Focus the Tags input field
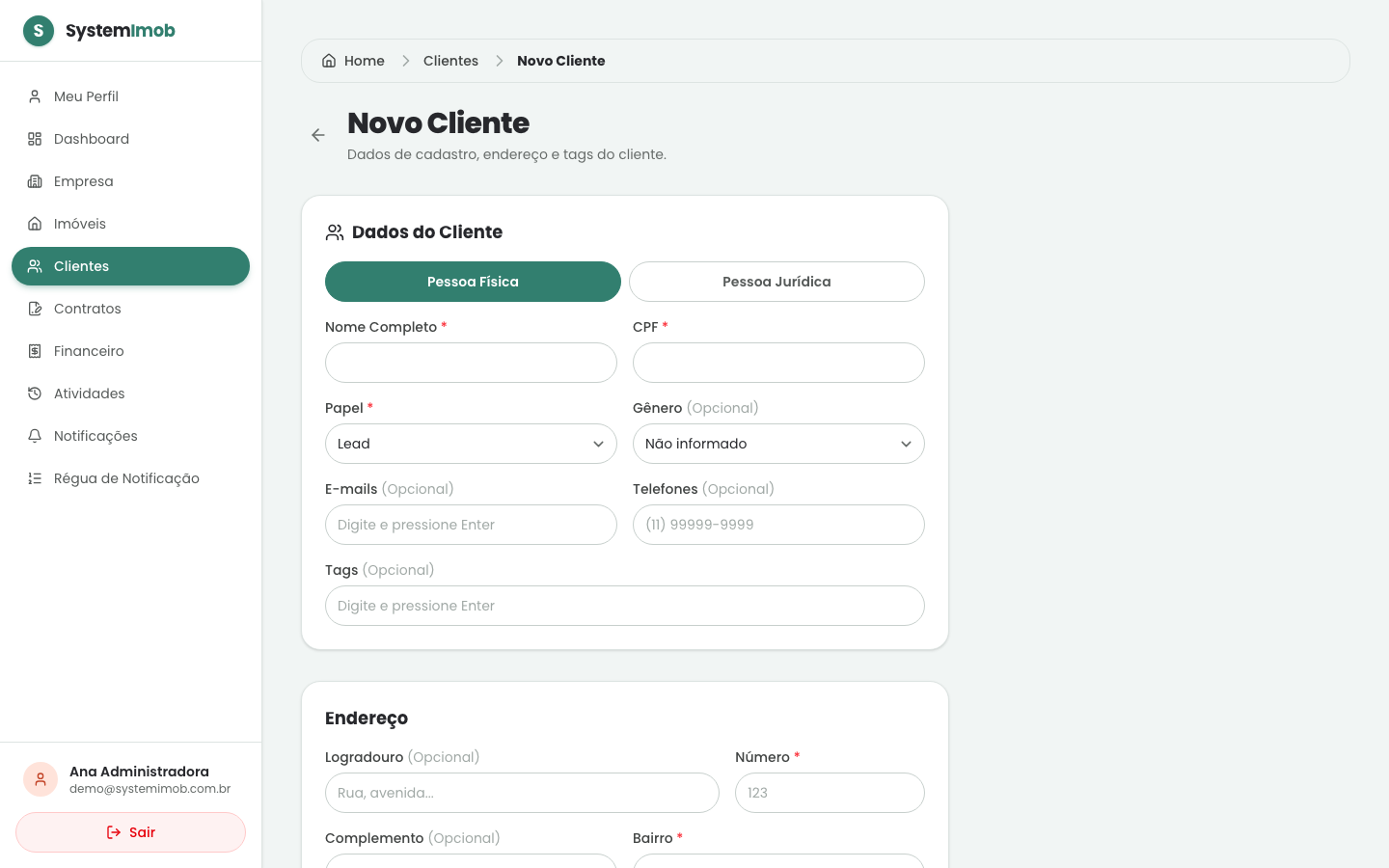The width and height of the screenshot is (1389, 868). pyautogui.click(x=625, y=606)
